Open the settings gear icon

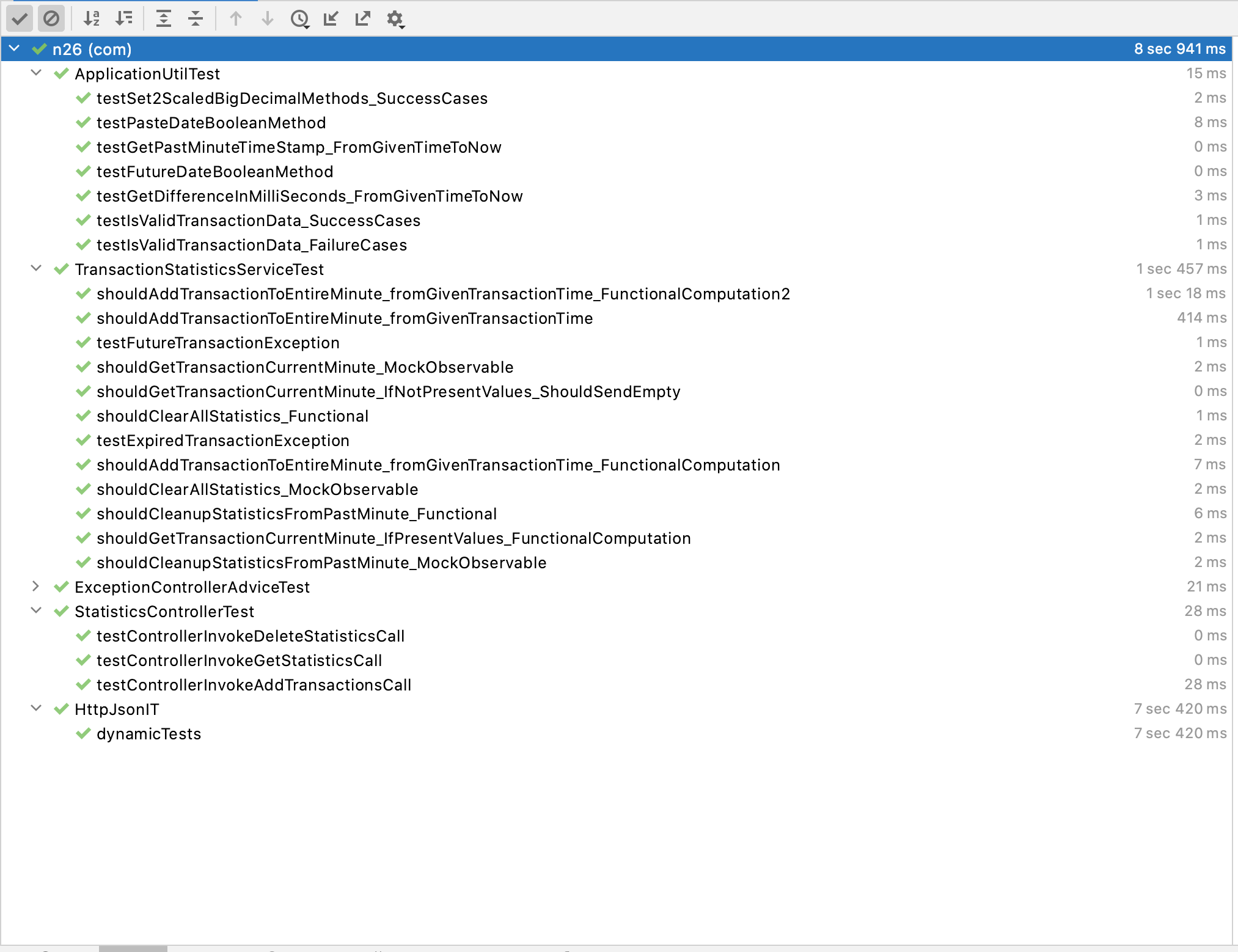tap(396, 18)
